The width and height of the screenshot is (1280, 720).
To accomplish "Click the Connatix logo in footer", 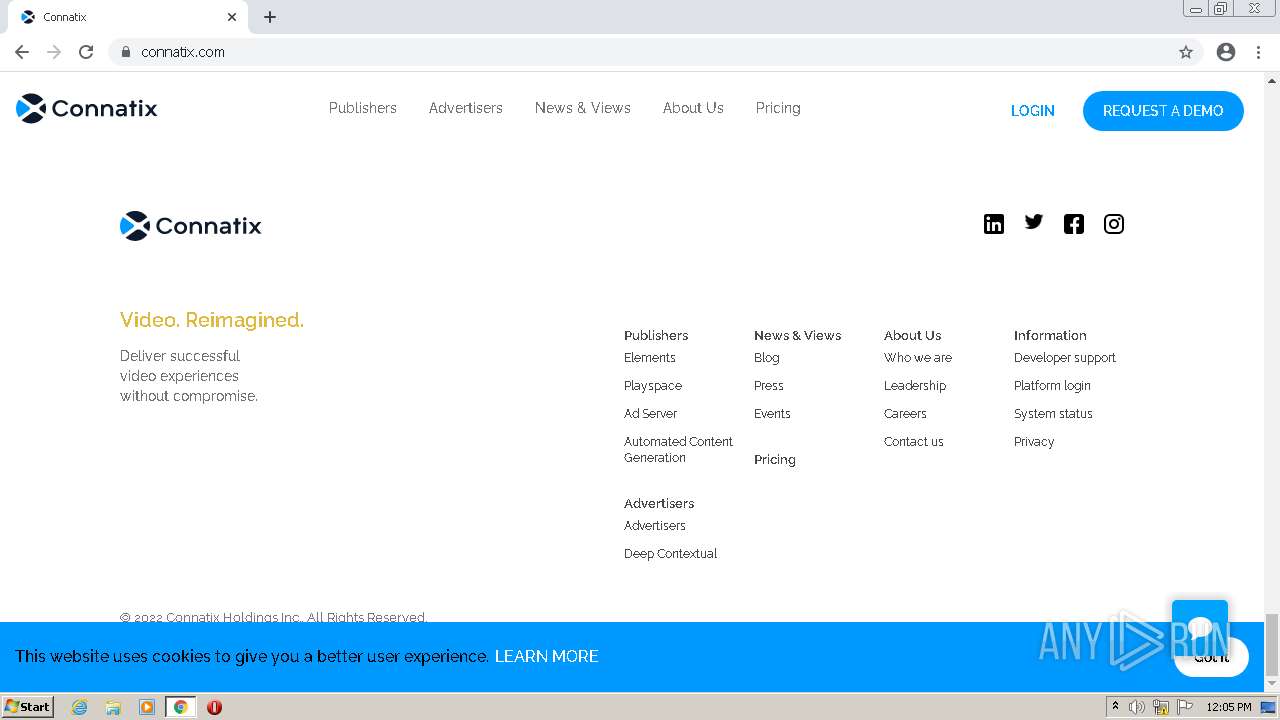I will [191, 226].
